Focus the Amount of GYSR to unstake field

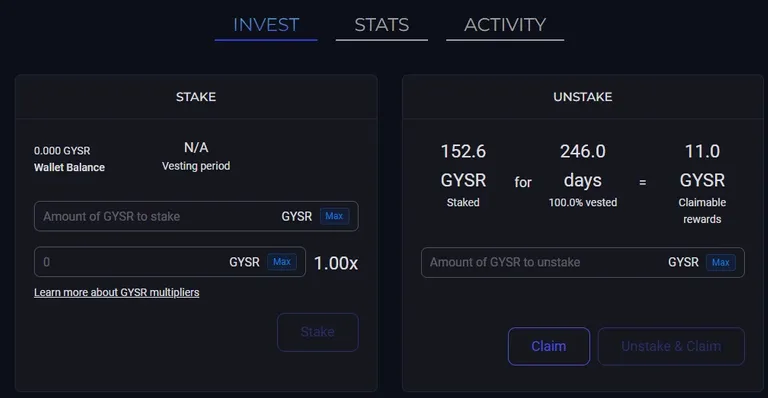583,262
